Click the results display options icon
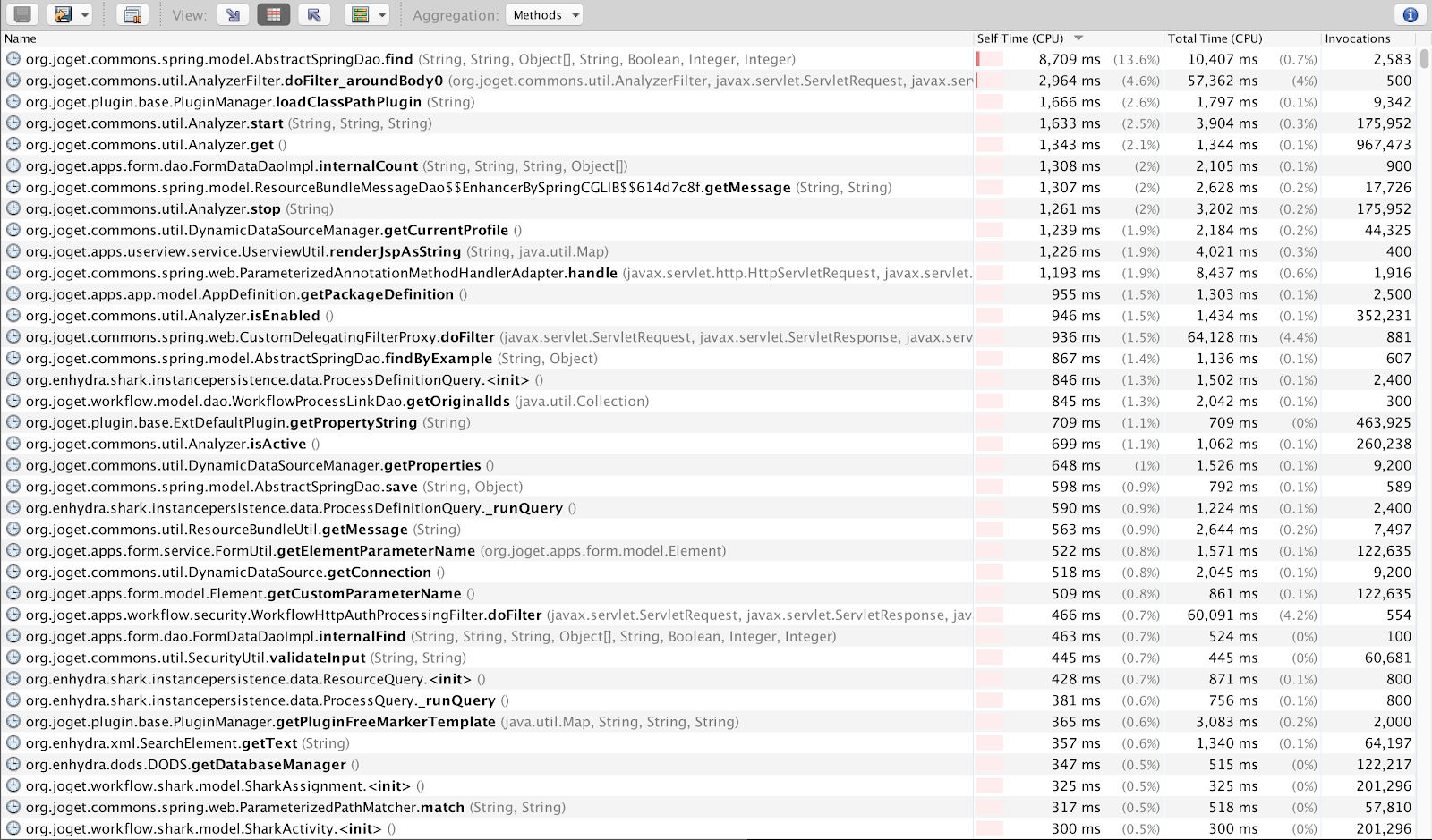This screenshot has width=1432, height=840. (361, 14)
